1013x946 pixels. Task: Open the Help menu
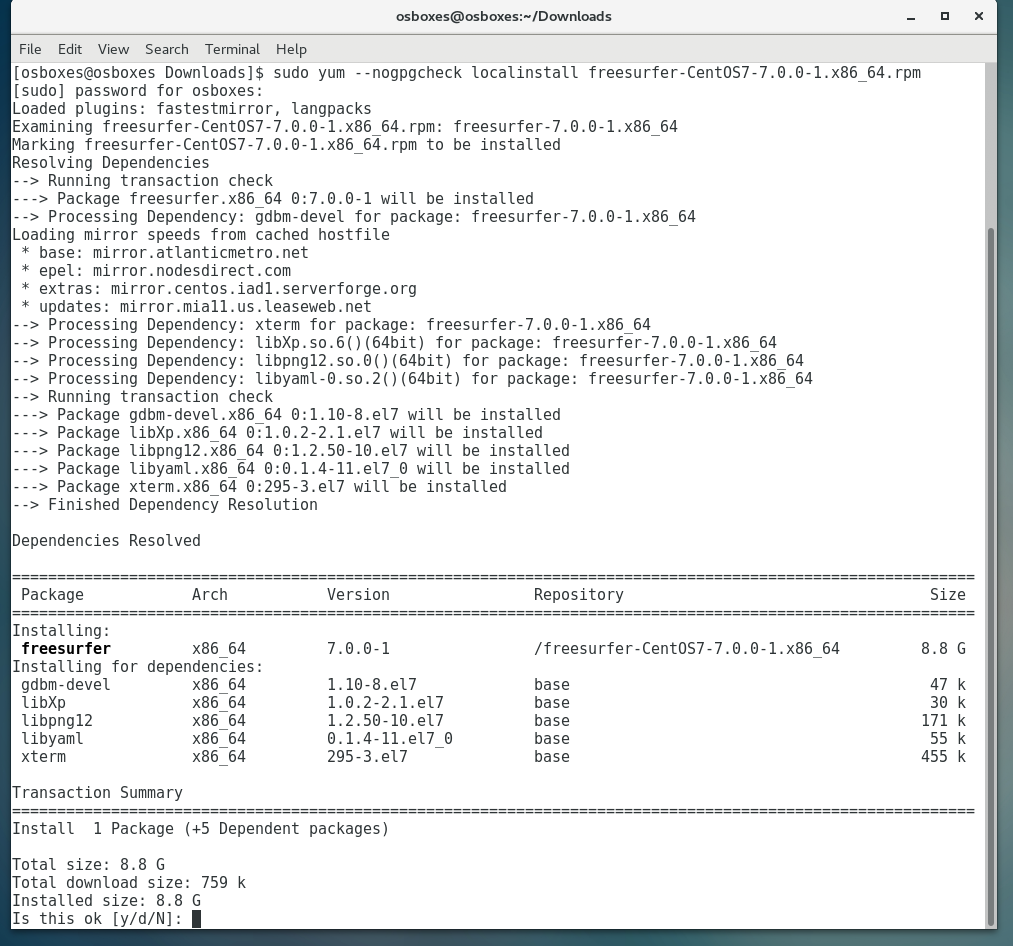[x=291, y=49]
